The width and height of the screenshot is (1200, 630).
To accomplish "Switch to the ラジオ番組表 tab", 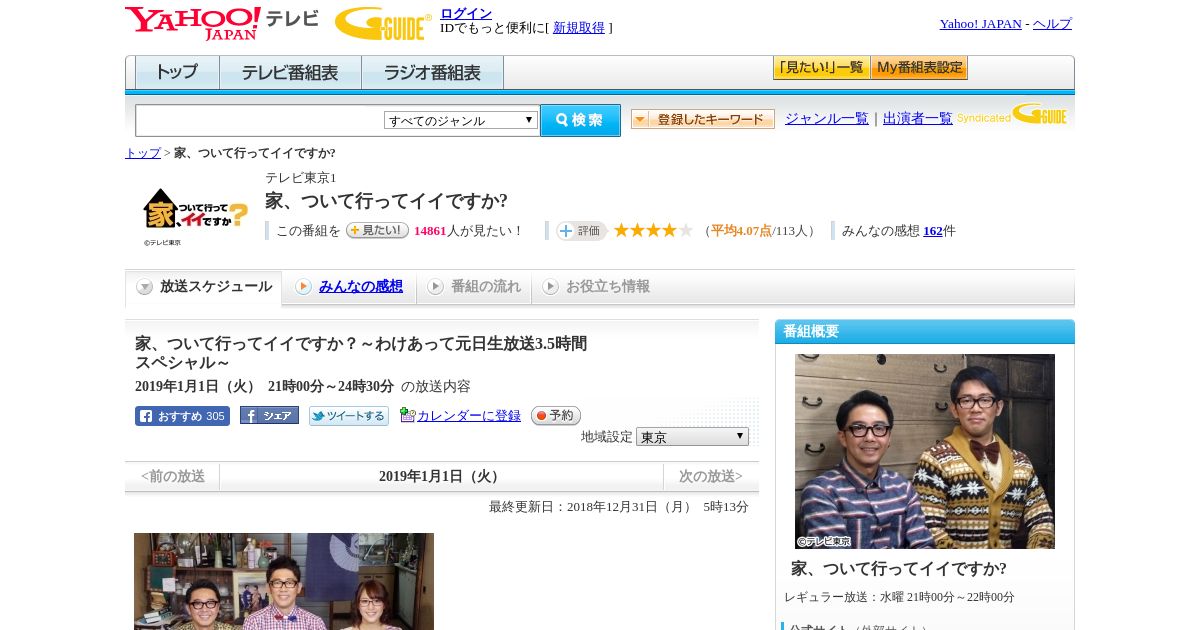I will pyautogui.click(x=432, y=73).
